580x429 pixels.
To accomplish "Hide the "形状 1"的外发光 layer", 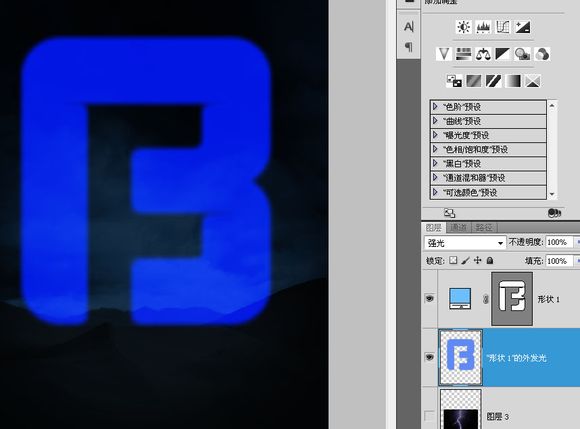I will click(429, 357).
